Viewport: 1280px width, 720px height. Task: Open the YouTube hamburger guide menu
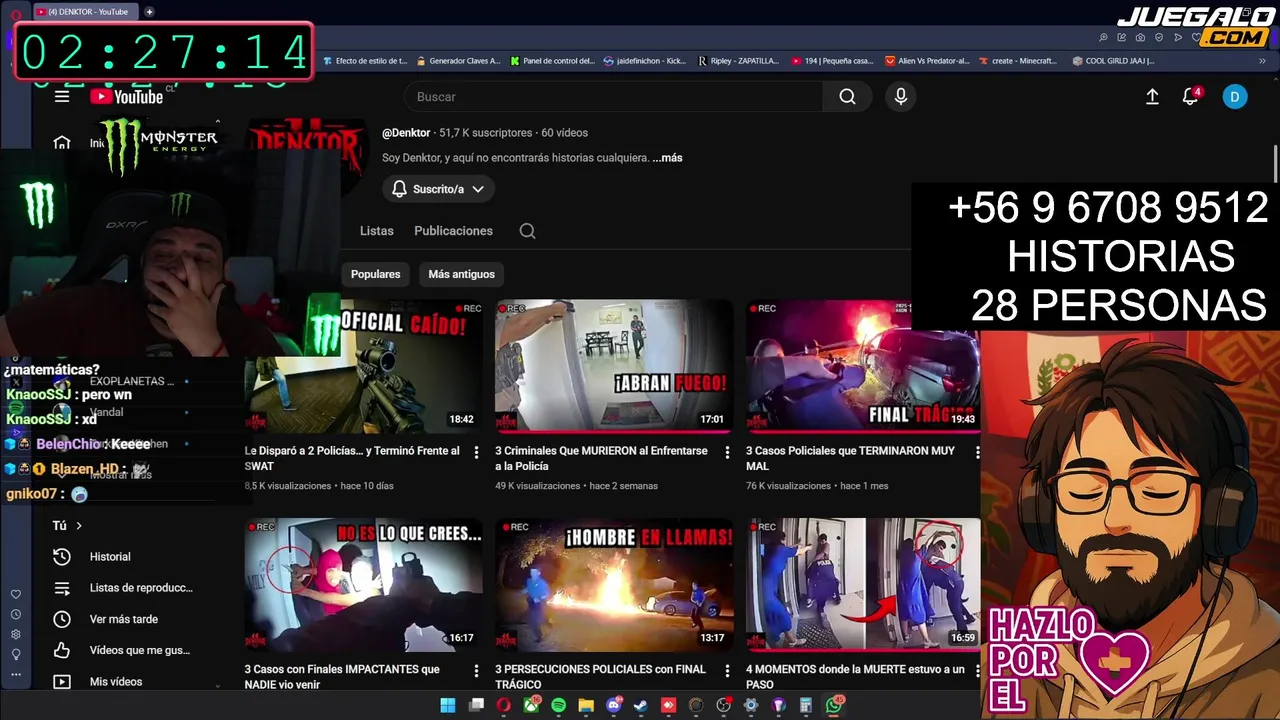tap(62, 96)
